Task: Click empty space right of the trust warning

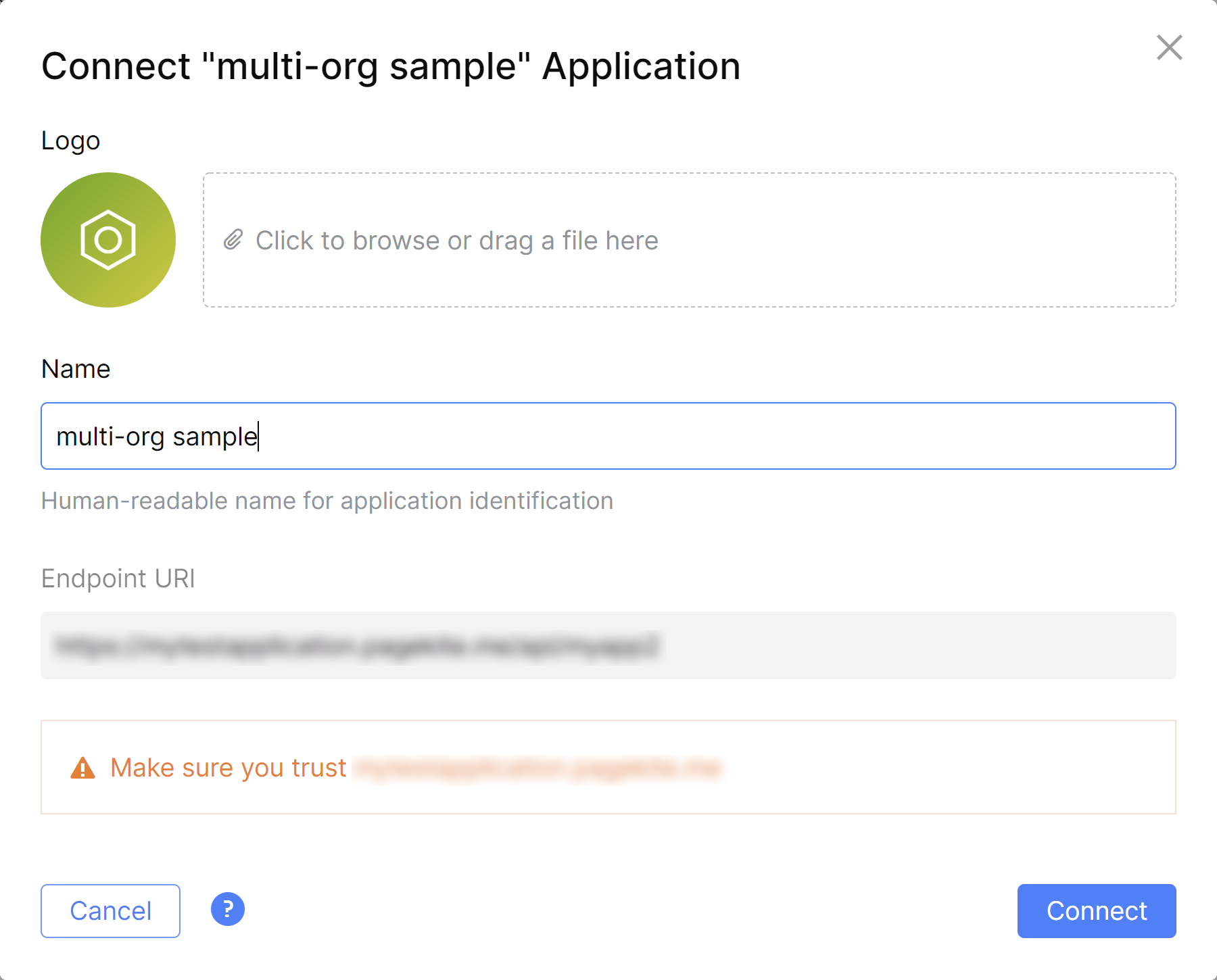Action: (x=947, y=768)
